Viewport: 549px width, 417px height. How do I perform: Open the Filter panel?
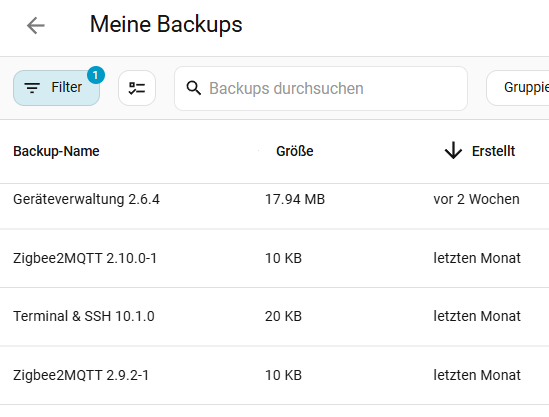56,88
